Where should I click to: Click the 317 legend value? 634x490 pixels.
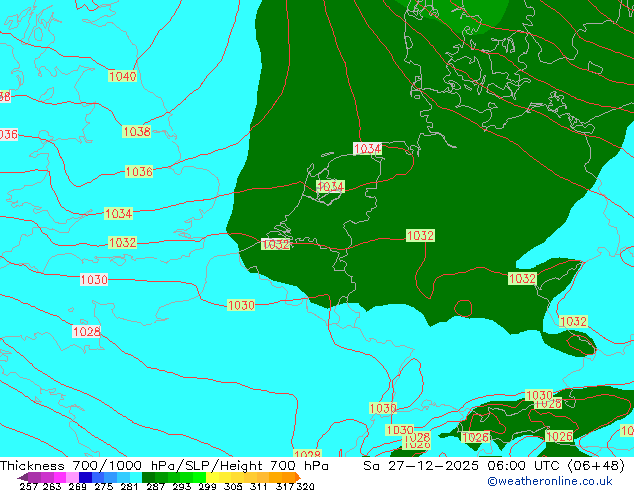(x=285, y=486)
